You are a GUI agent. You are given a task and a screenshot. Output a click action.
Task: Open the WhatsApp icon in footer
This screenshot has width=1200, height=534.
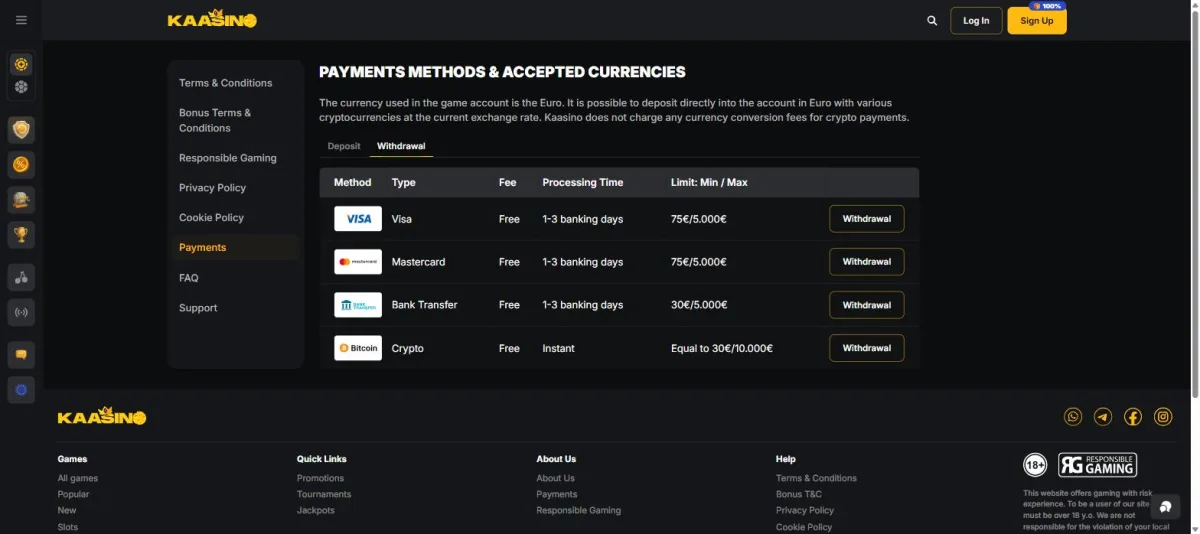pyautogui.click(x=1073, y=417)
